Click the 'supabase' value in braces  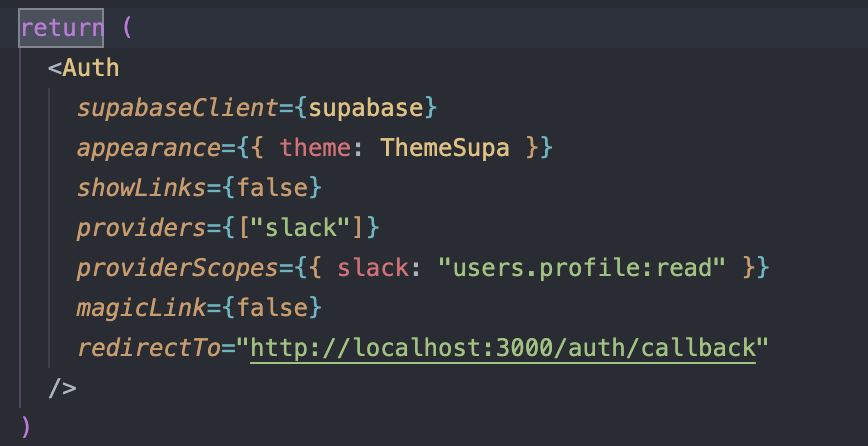pos(365,108)
